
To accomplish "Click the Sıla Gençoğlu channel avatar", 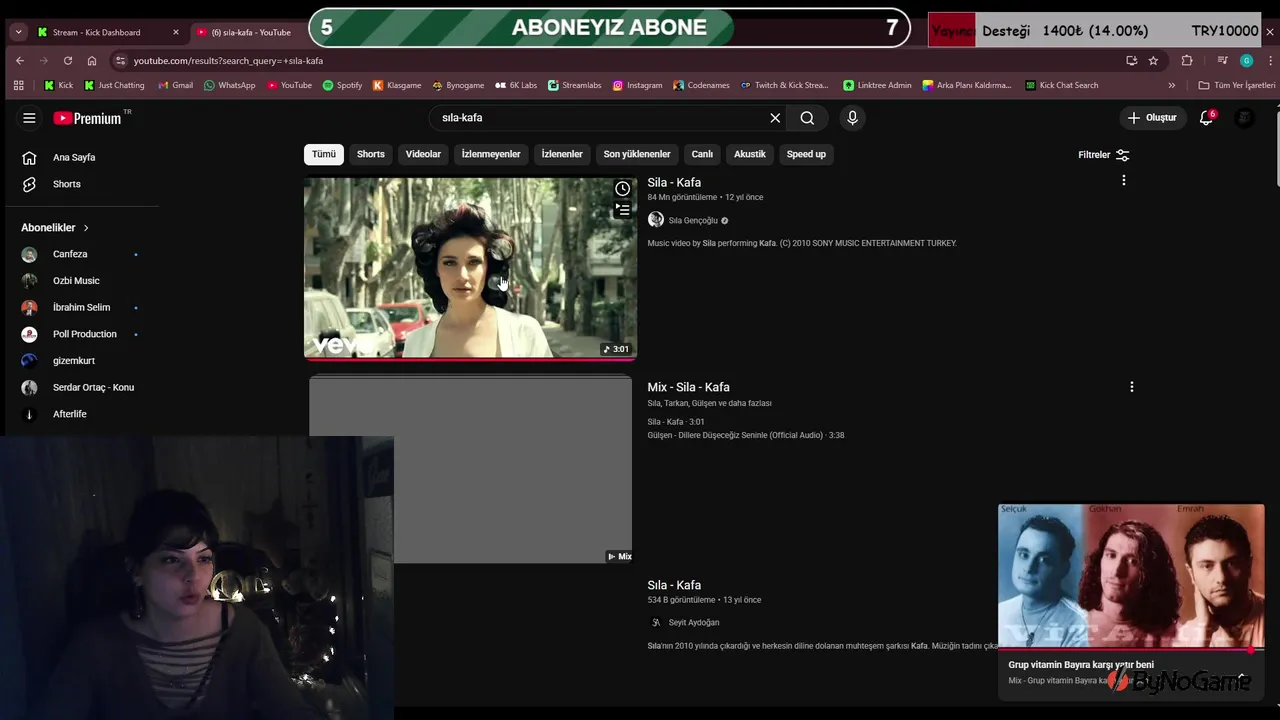I will pos(656,220).
